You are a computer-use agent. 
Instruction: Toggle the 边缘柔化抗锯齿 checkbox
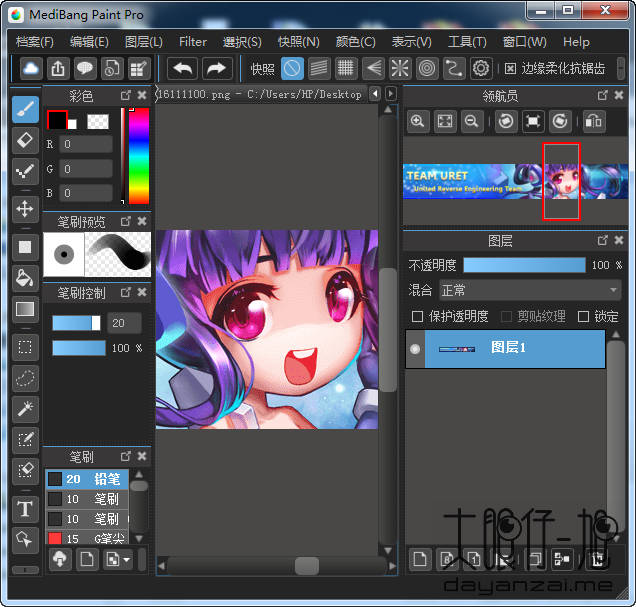[x=510, y=69]
